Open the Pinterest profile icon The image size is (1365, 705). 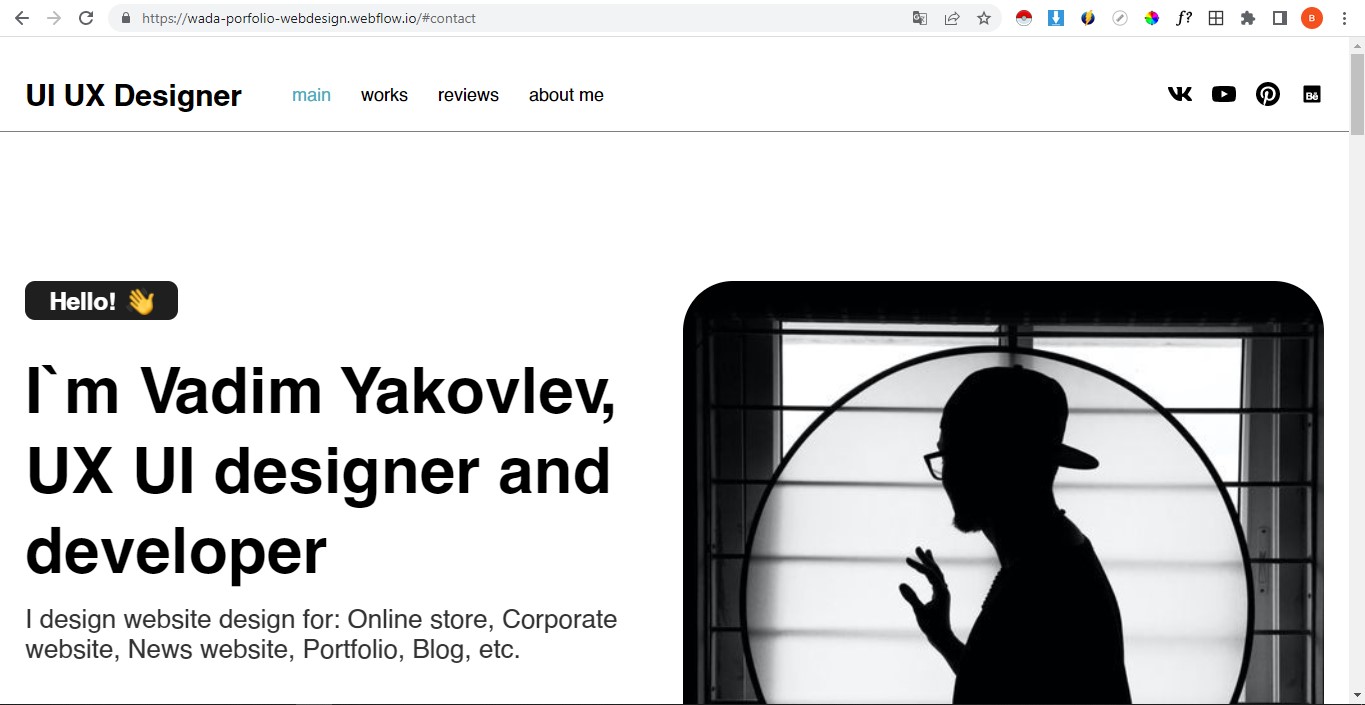1268,94
